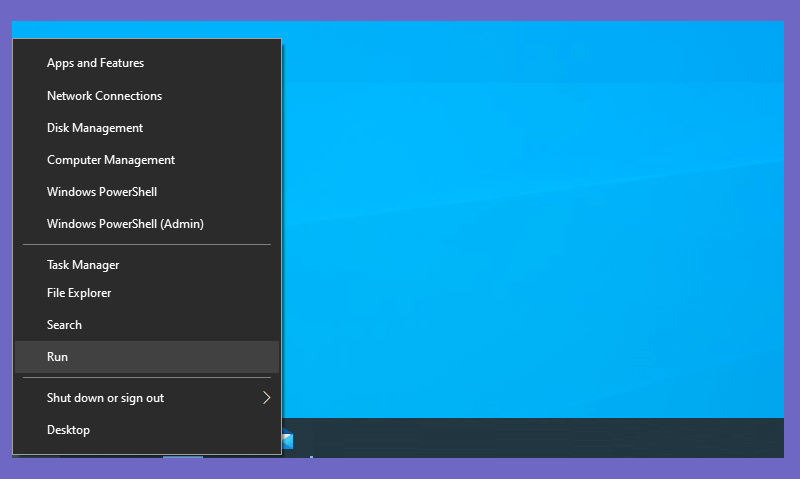This screenshot has height=479, width=800.
Task: Select Network Connections menu entry
Action: (x=147, y=96)
